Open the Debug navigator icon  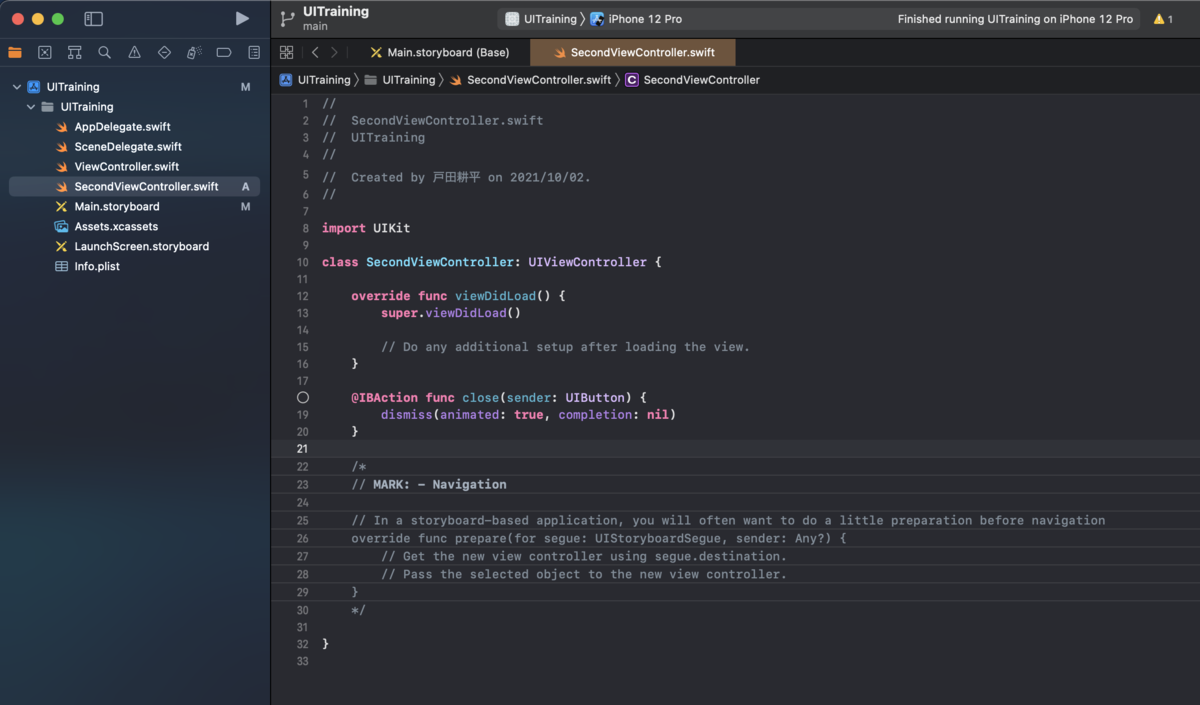tap(195, 52)
